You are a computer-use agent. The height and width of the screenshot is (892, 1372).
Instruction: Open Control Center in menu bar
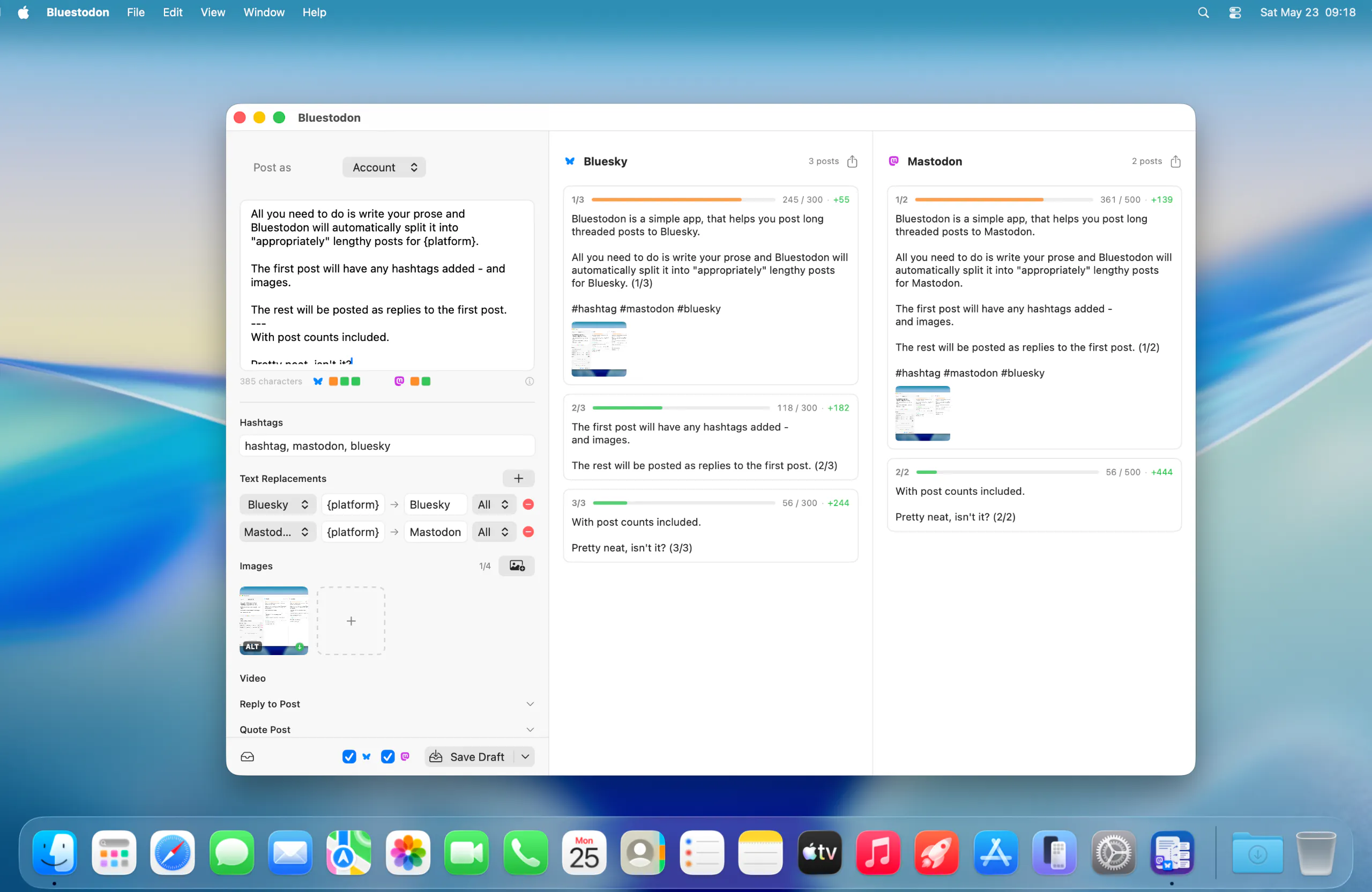pyautogui.click(x=1234, y=12)
